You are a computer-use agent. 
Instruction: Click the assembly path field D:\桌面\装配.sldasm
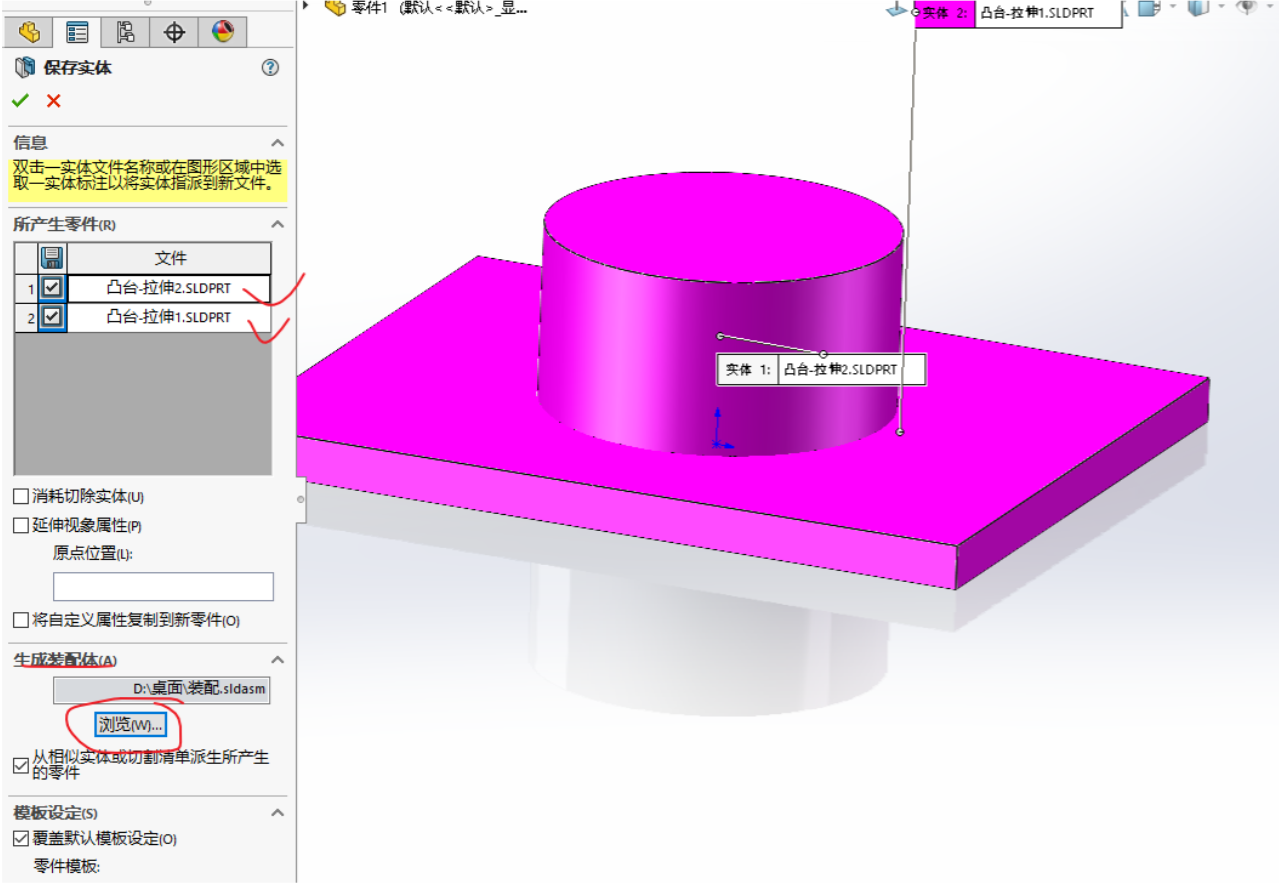tap(161, 690)
